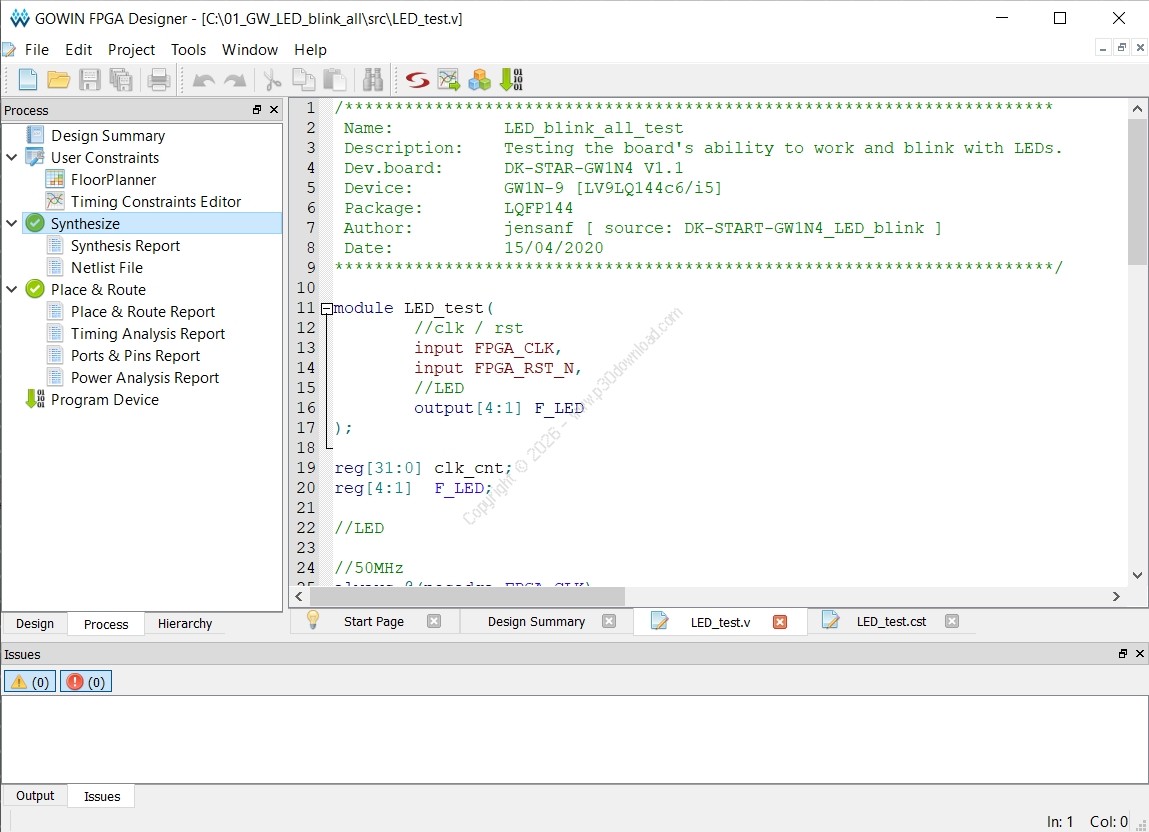Viewport: 1149px width, 832px height.
Task: Run Place & Route toolbar icon
Action: click(448, 79)
